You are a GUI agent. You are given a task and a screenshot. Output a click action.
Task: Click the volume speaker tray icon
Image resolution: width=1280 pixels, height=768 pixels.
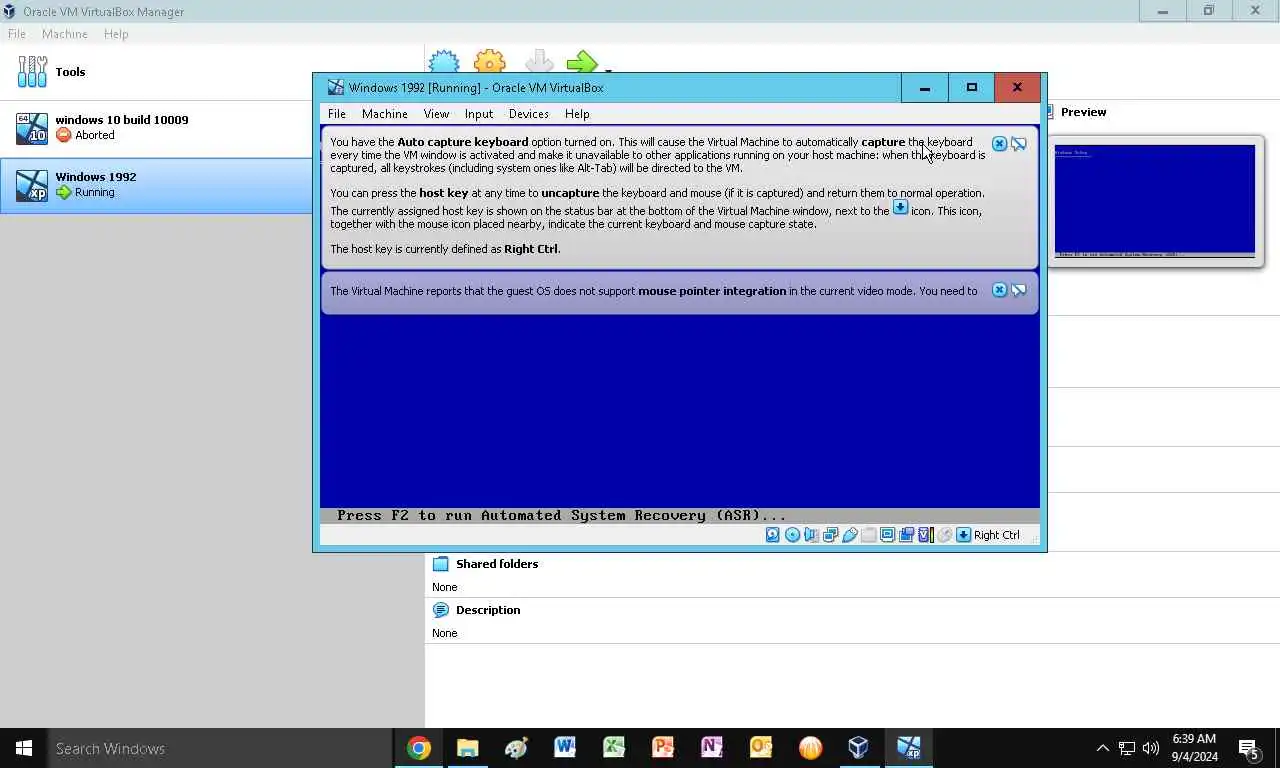click(1151, 748)
